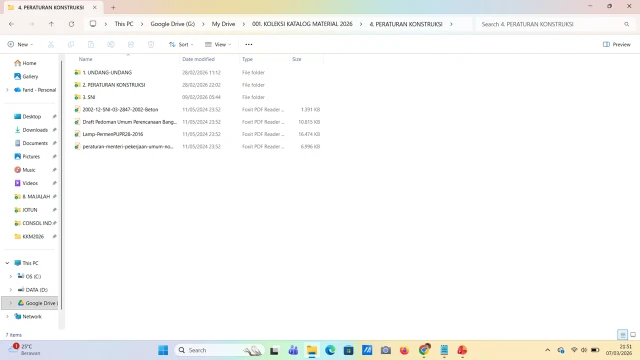Click the search magnifier icon in search box
This screenshot has width=640, height=360.
pos(627,24)
